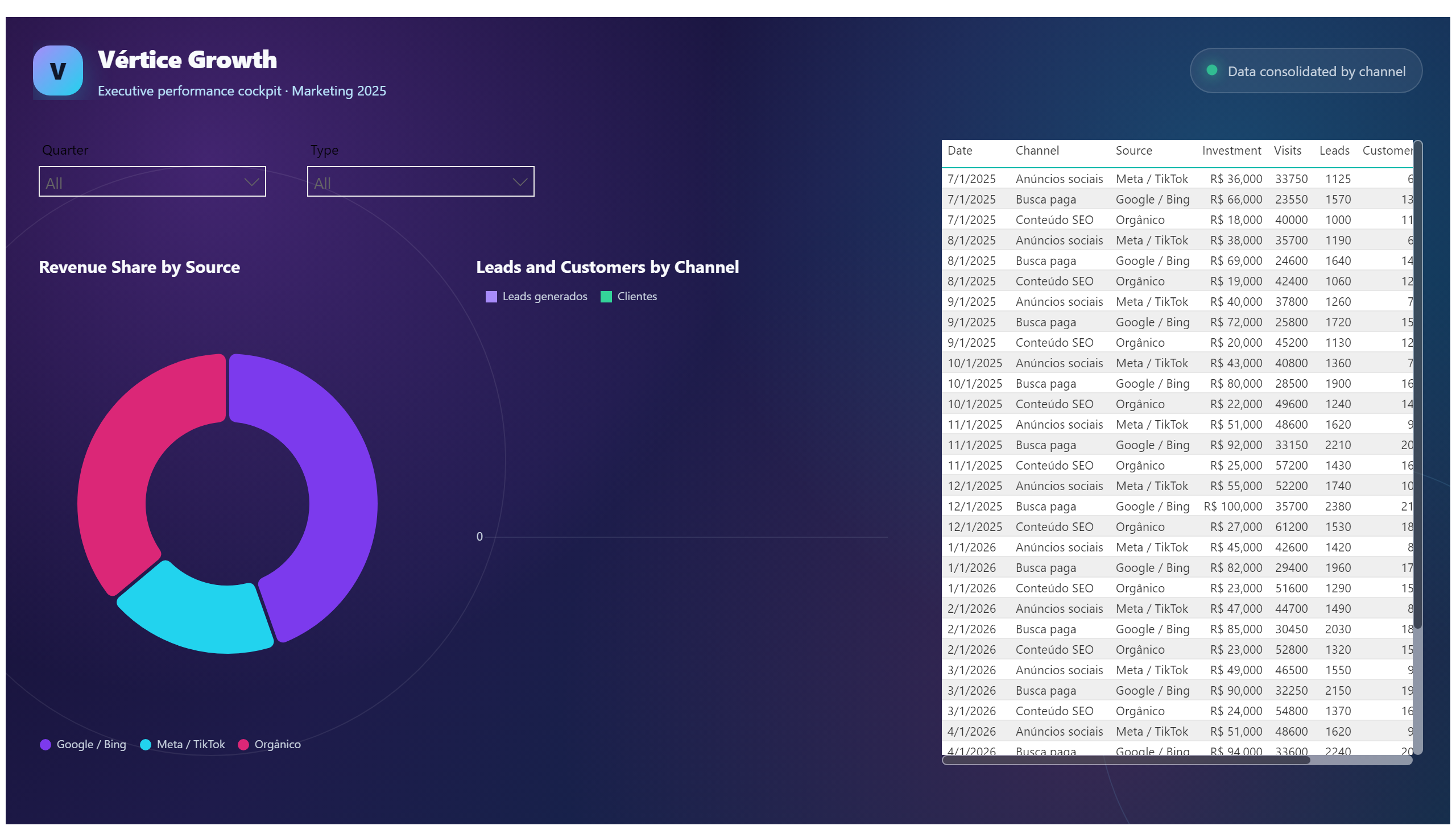Click the Orgânico legend marker
The image size is (1456, 830).
tap(243, 745)
